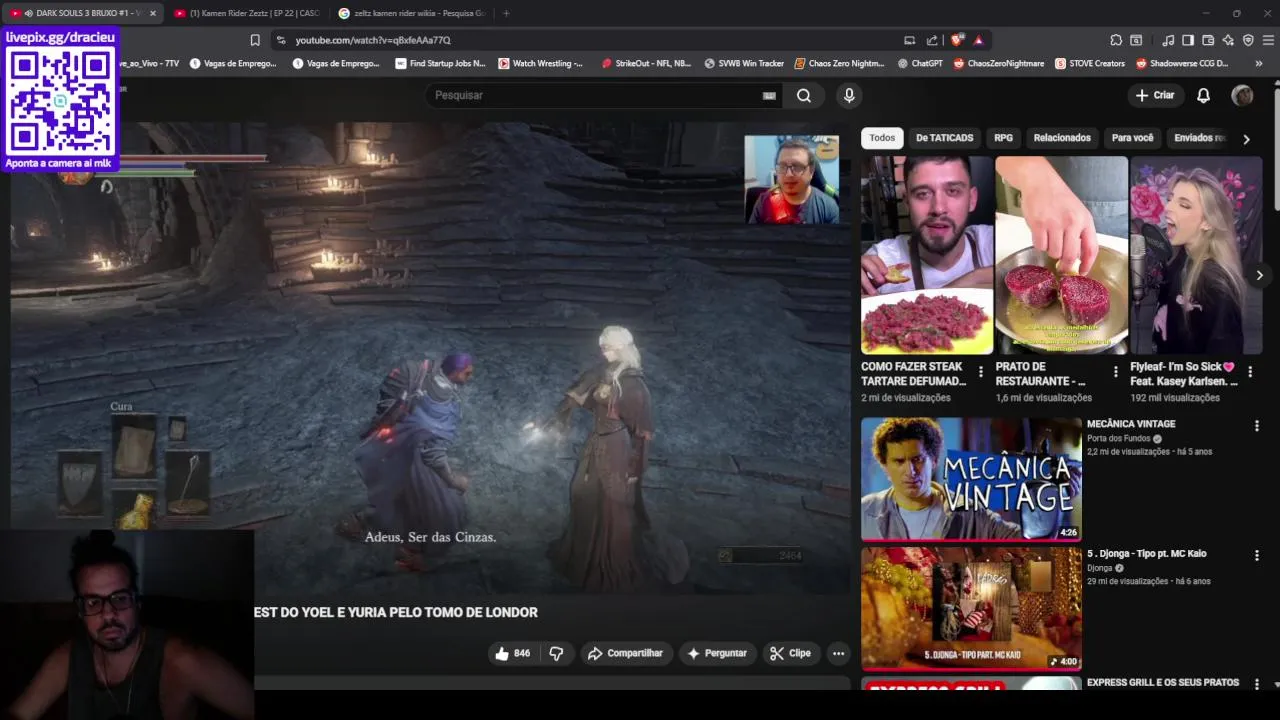Open SVWB Win Tracker bookmark
The width and height of the screenshot is (1280, 720).
click(x=744, y=63)
